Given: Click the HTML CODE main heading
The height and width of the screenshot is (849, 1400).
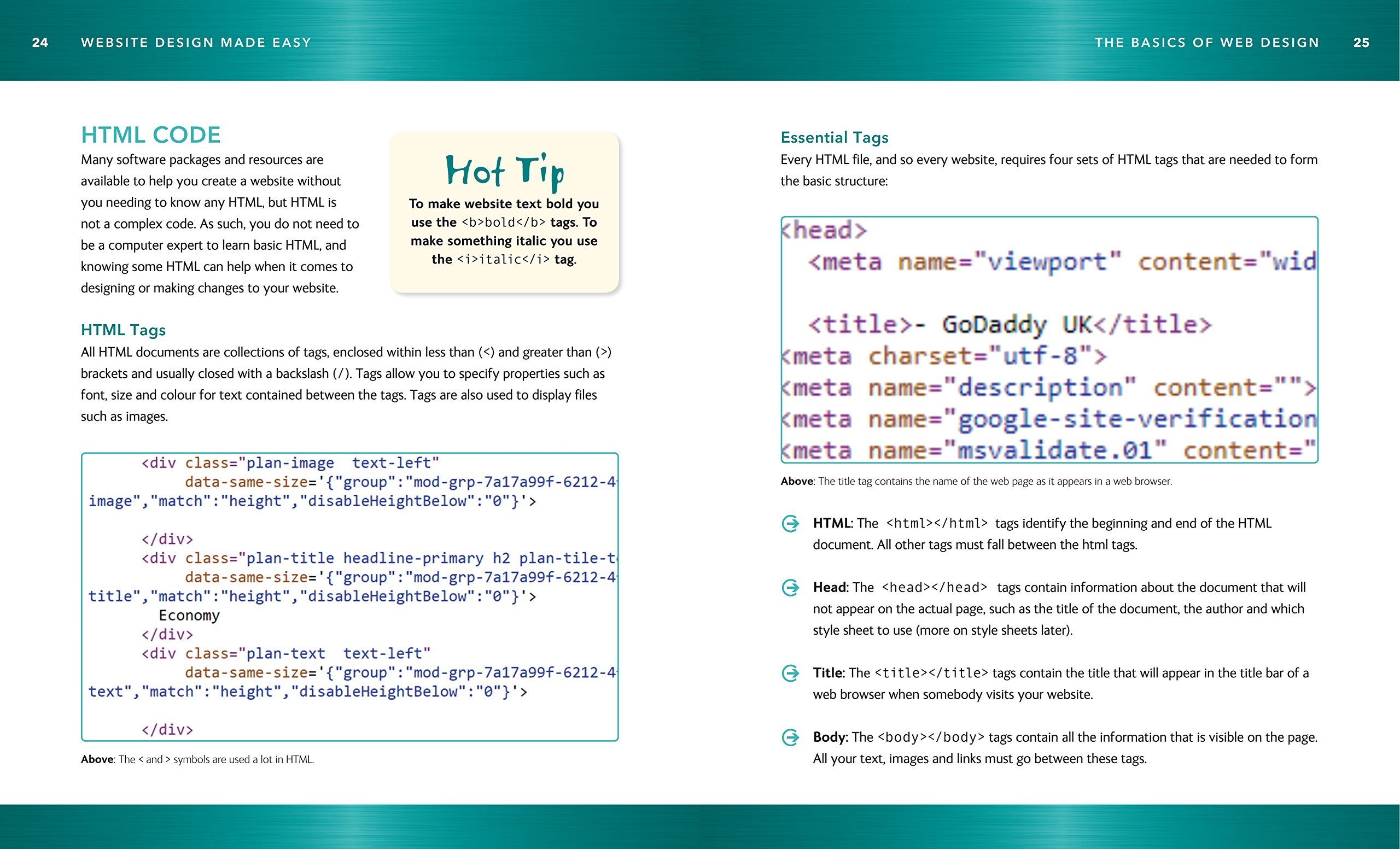Looking at the screenshot, I should click(x=150, y=135).
